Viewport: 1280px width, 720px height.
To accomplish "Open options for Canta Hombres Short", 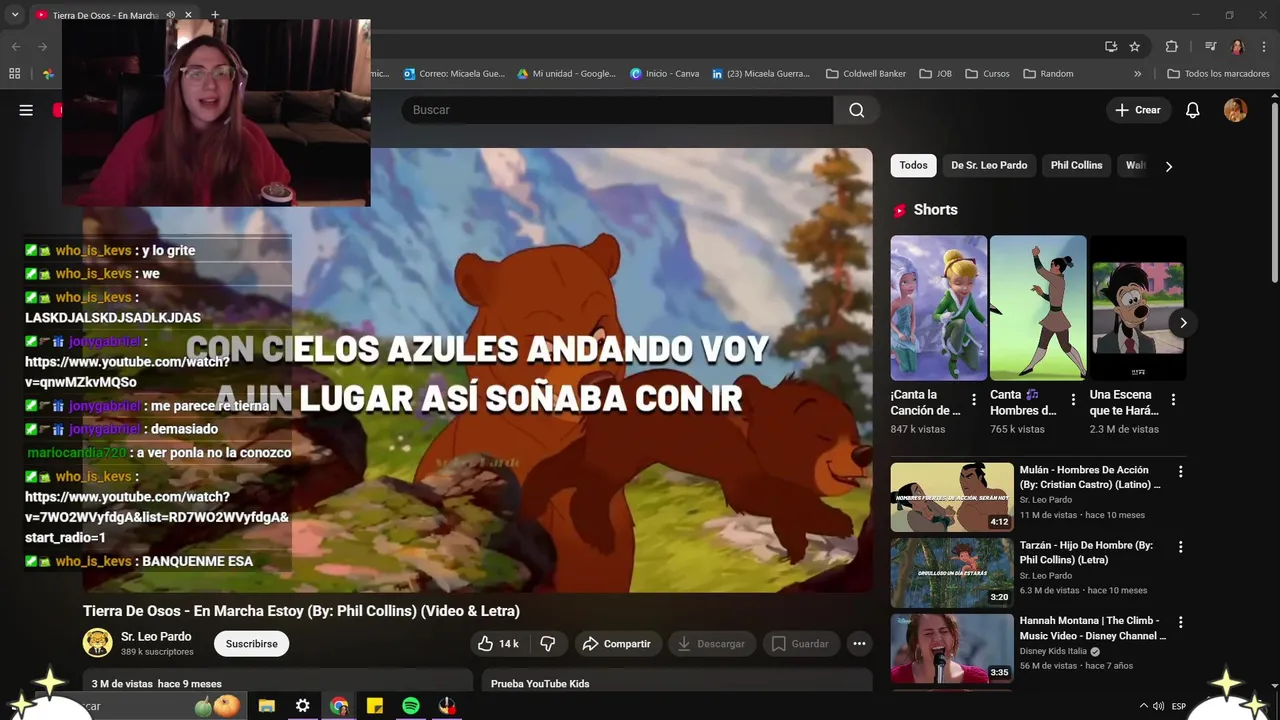I will tap(1073, 400).
